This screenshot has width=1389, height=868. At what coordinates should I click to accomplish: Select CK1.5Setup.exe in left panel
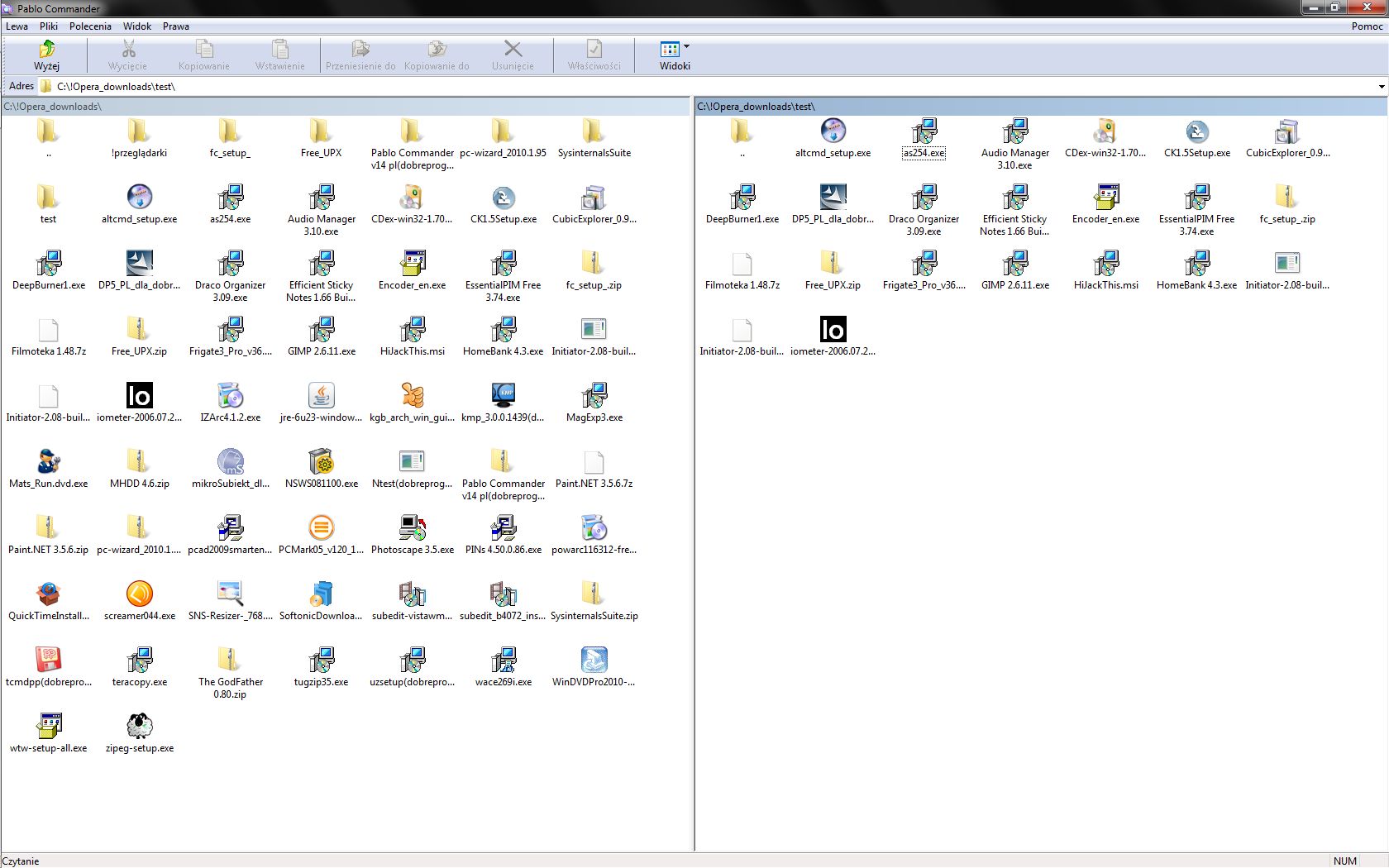click(503, 204)
